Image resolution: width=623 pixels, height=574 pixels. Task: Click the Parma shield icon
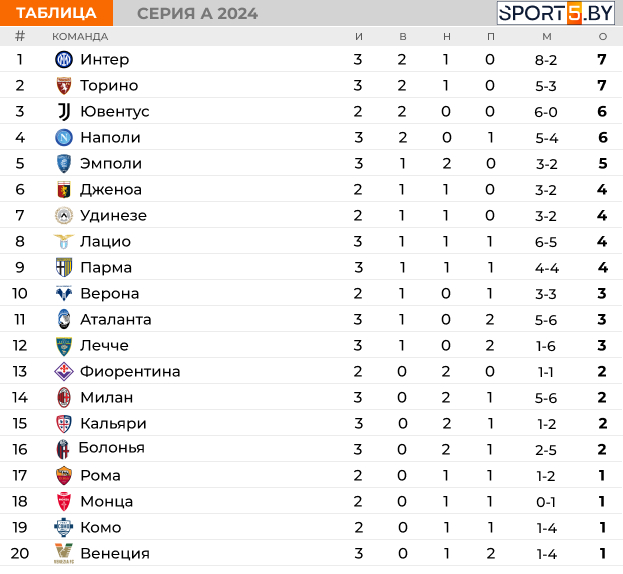(64, 267)
